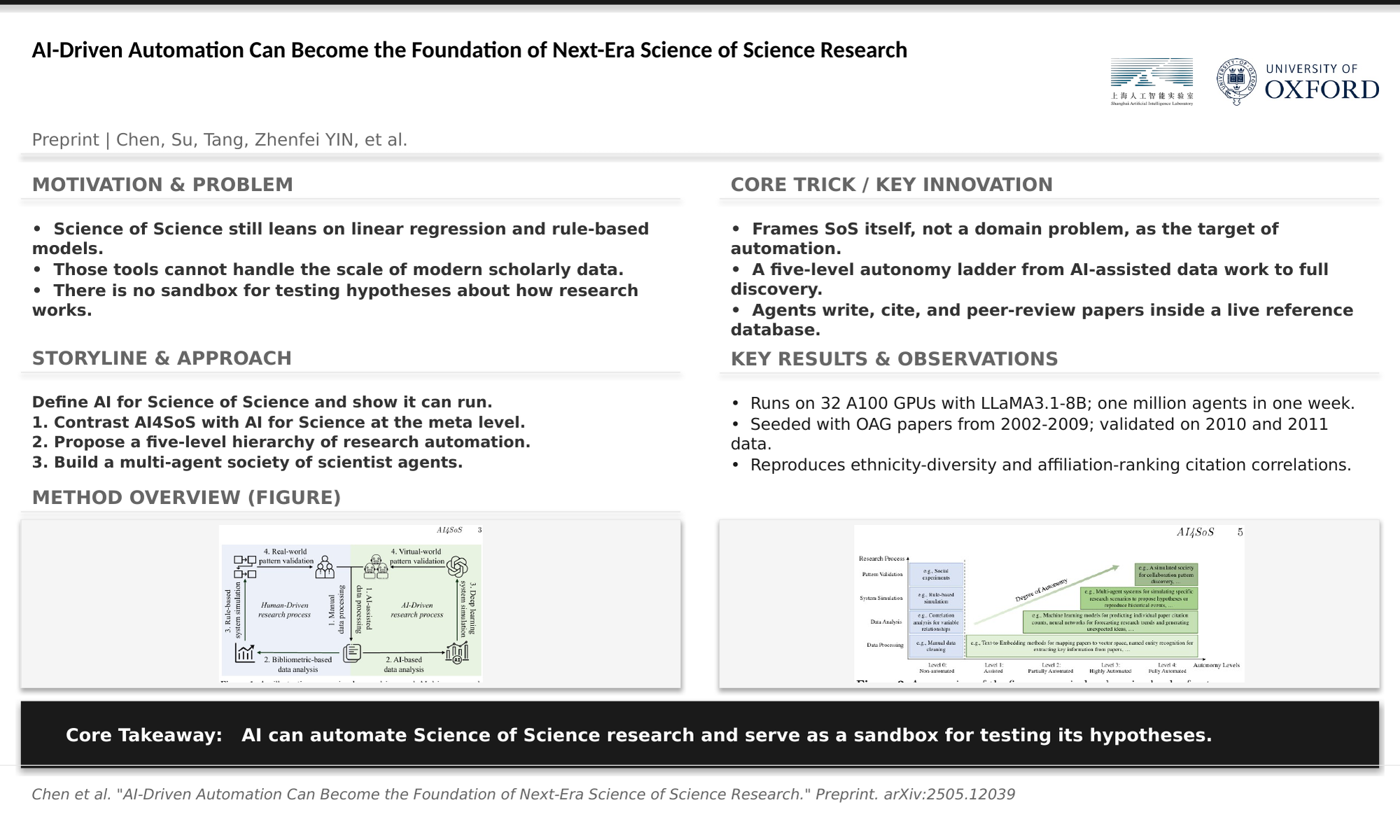
Task: Click the bullet 'Agents write, cite, and peer-review papers'
Action: pyautogui.click(x=1042, y=320)
